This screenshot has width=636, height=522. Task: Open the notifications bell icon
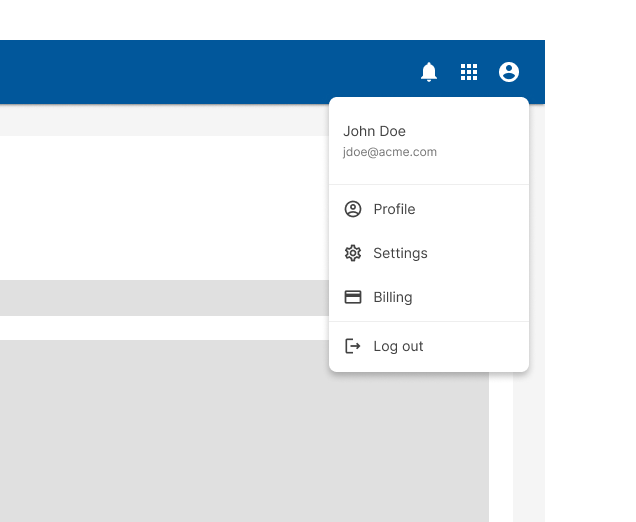tap(429, 72)
